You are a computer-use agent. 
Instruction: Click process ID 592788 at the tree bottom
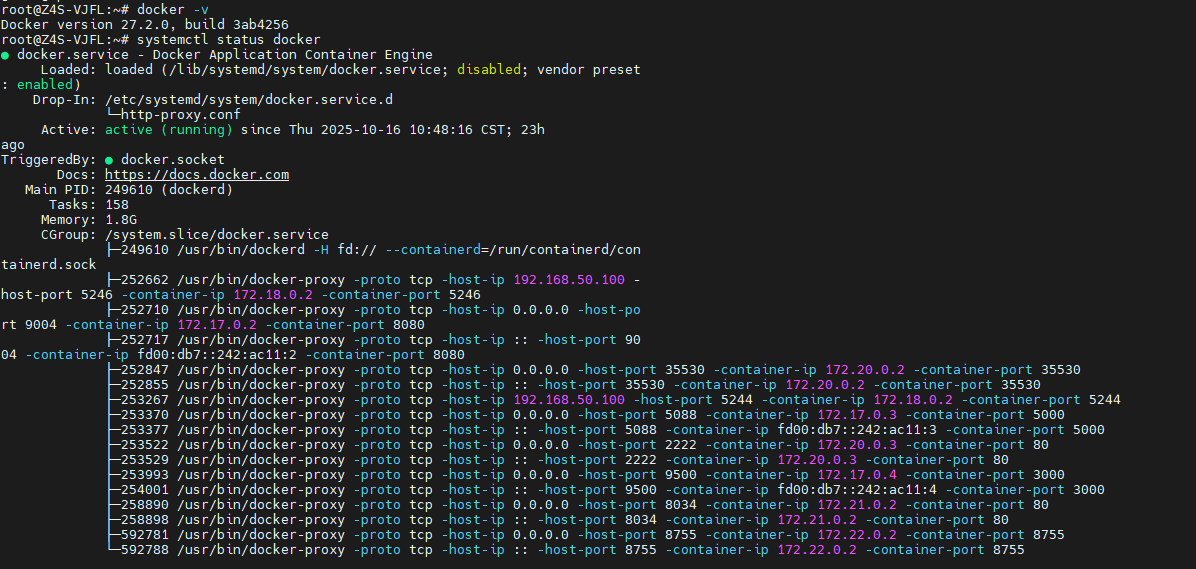[x=144, y=550]
